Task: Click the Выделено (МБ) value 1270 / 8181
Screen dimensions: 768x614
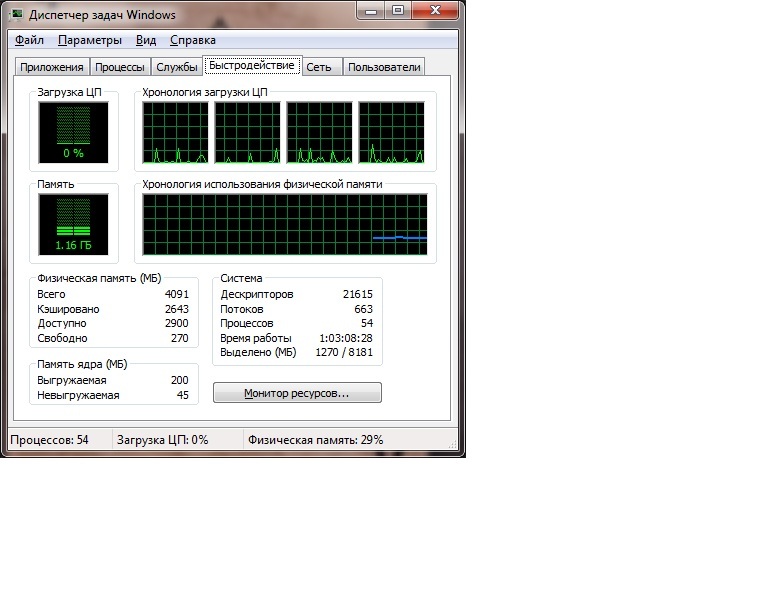Action: click(344, 352)
